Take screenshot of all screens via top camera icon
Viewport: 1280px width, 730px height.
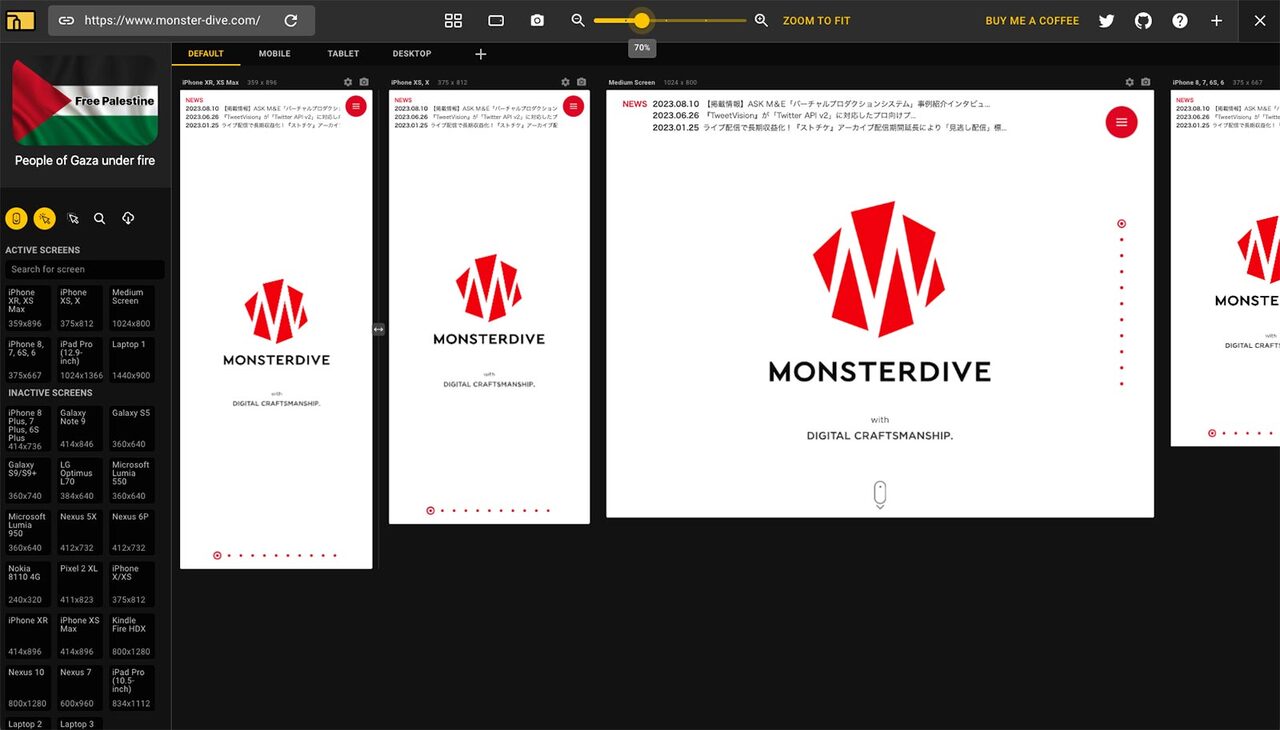coord(538,20)
